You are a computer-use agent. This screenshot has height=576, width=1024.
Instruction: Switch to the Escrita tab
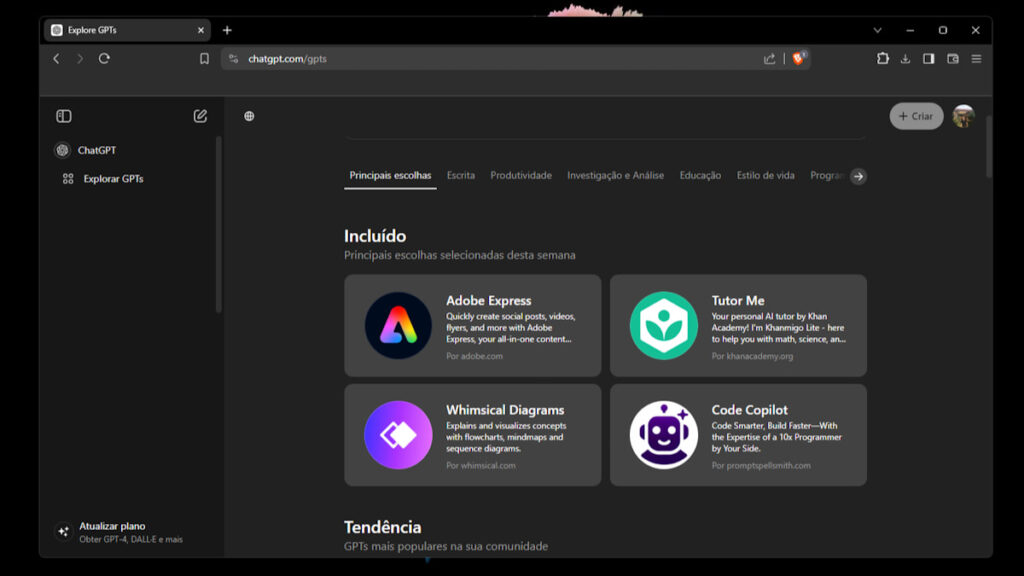click(460, 176)
